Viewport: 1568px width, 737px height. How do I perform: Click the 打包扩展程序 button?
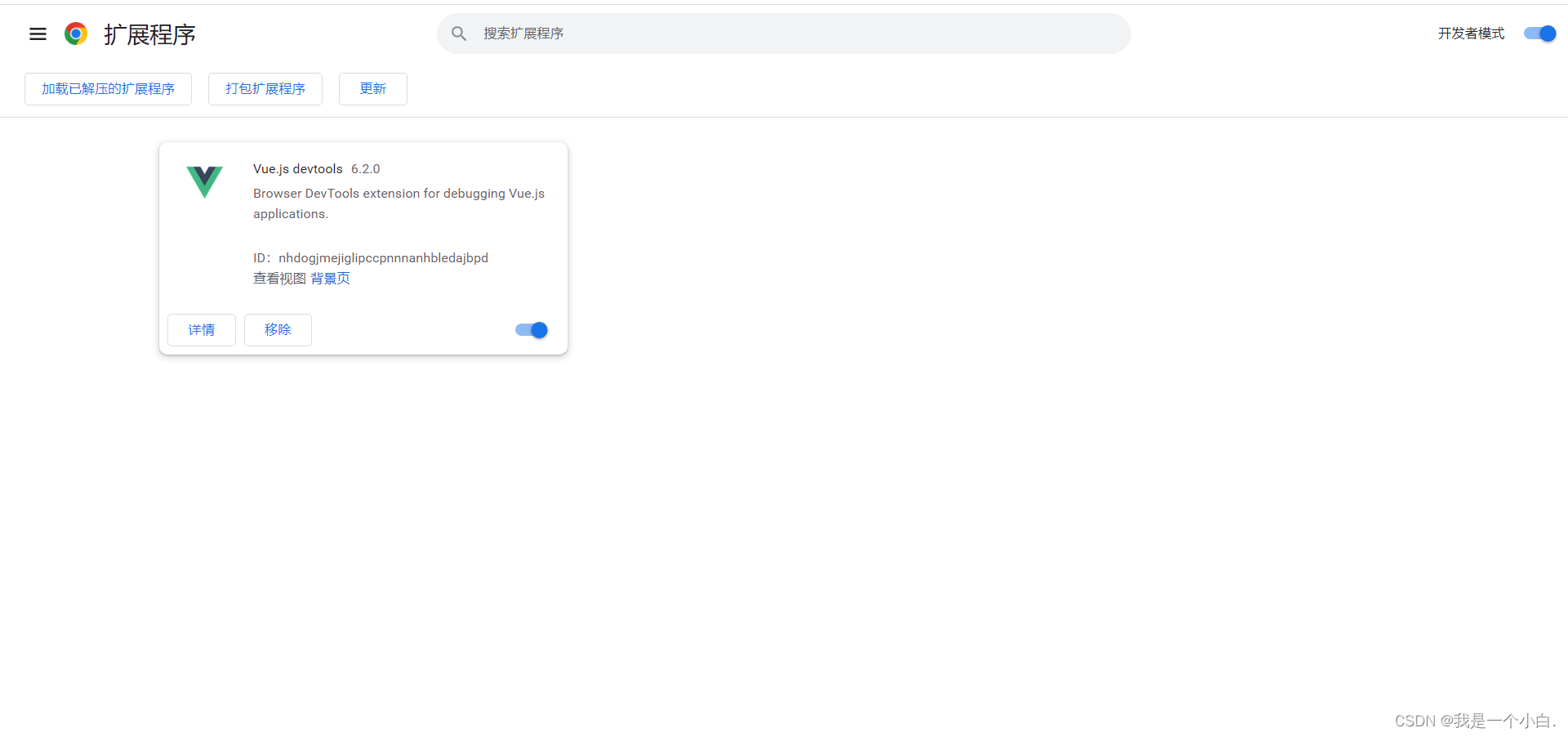[x=265, y=88]
